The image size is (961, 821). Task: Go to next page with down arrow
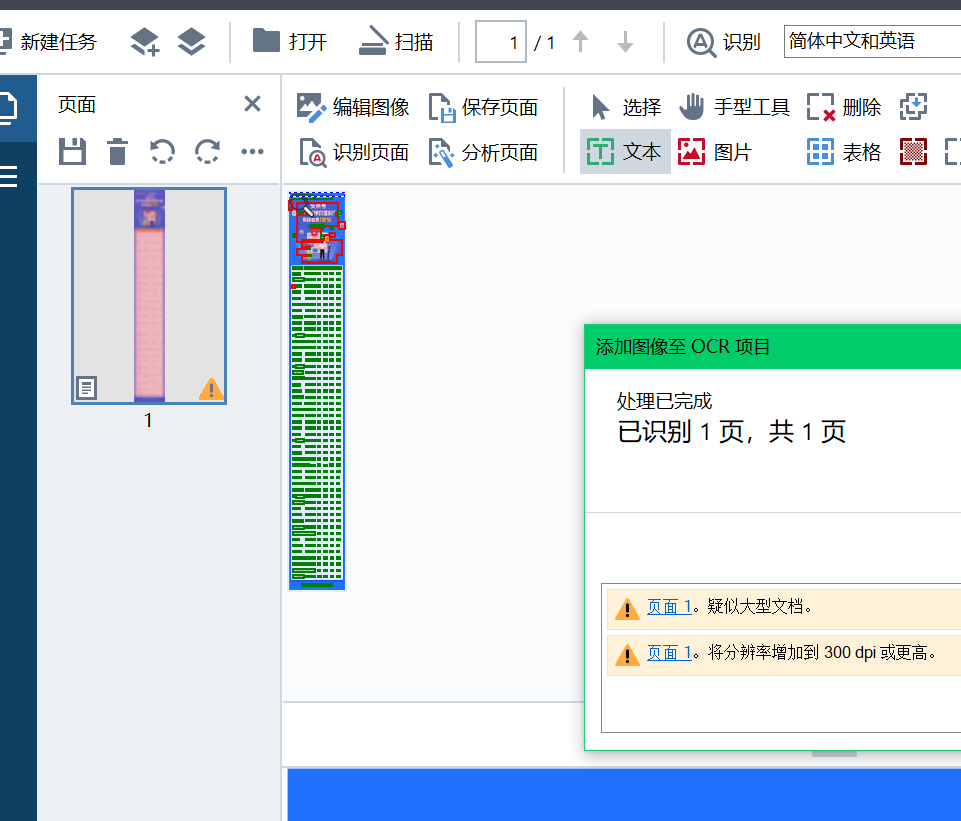pyautogui.click(x=625, y=42)
